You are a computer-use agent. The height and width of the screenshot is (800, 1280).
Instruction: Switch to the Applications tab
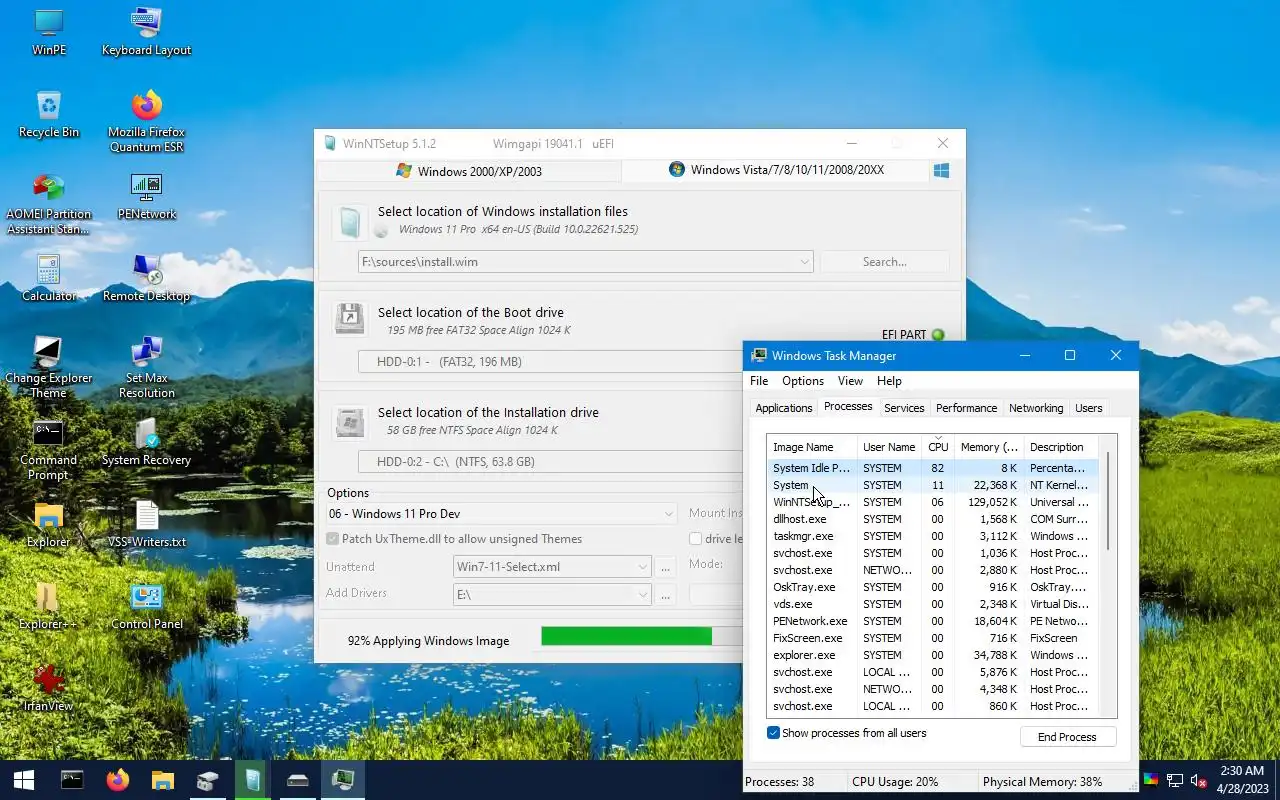click(784, 408)
